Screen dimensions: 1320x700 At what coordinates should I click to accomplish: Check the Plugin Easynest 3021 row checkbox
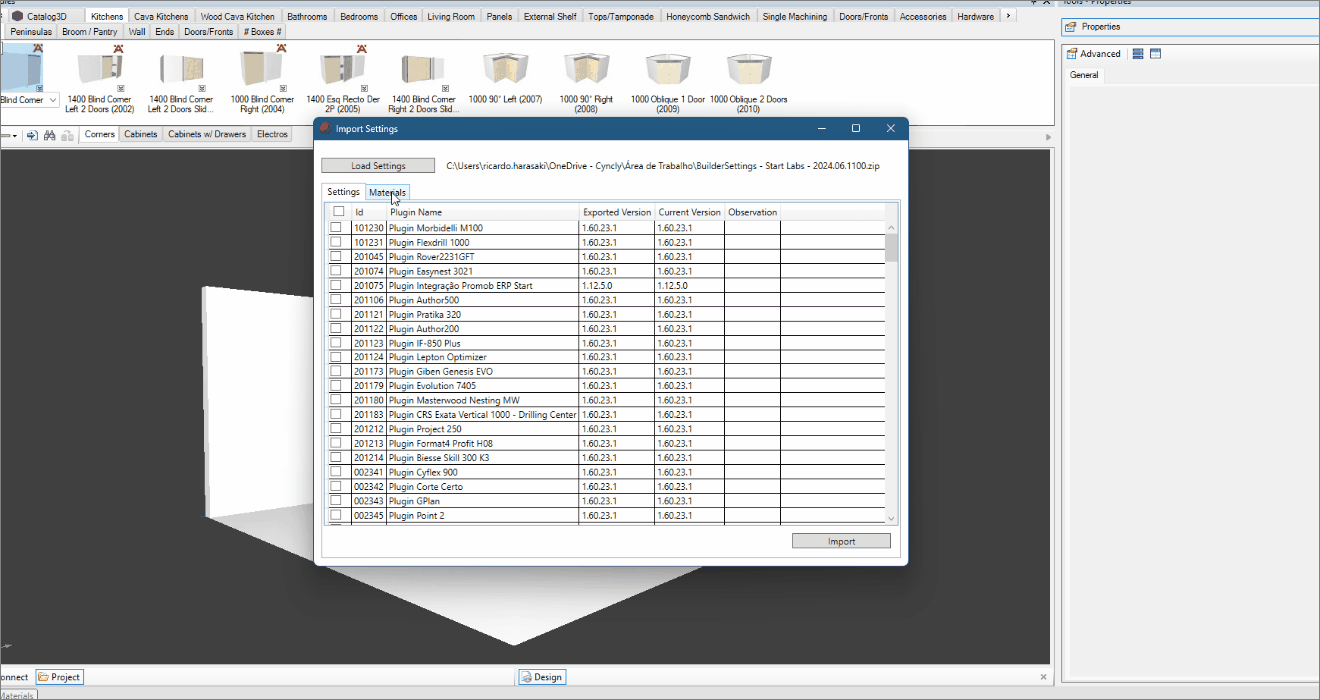[x=336, y=271]
